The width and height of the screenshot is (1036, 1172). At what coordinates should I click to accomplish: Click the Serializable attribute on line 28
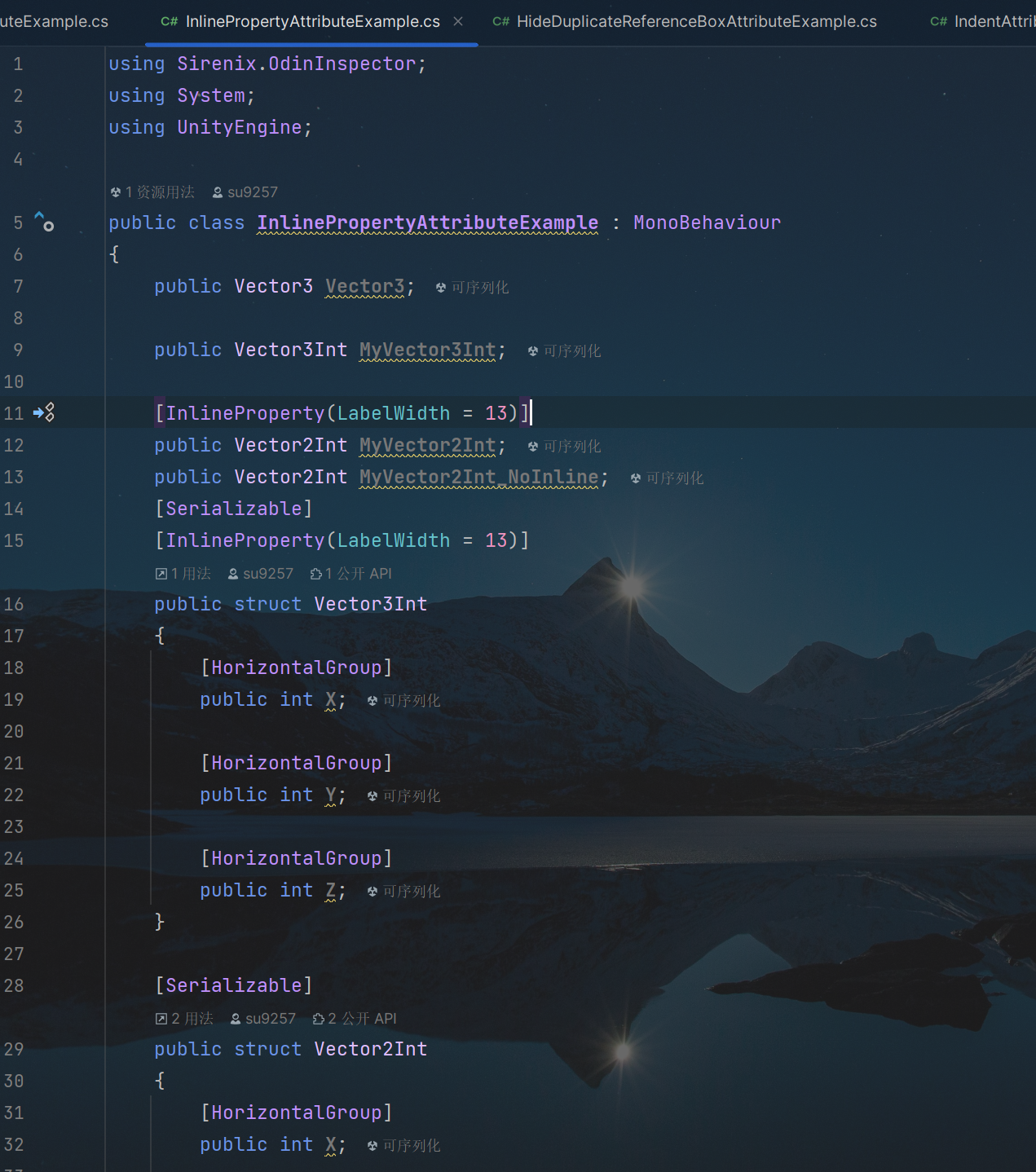coord(234,985)
